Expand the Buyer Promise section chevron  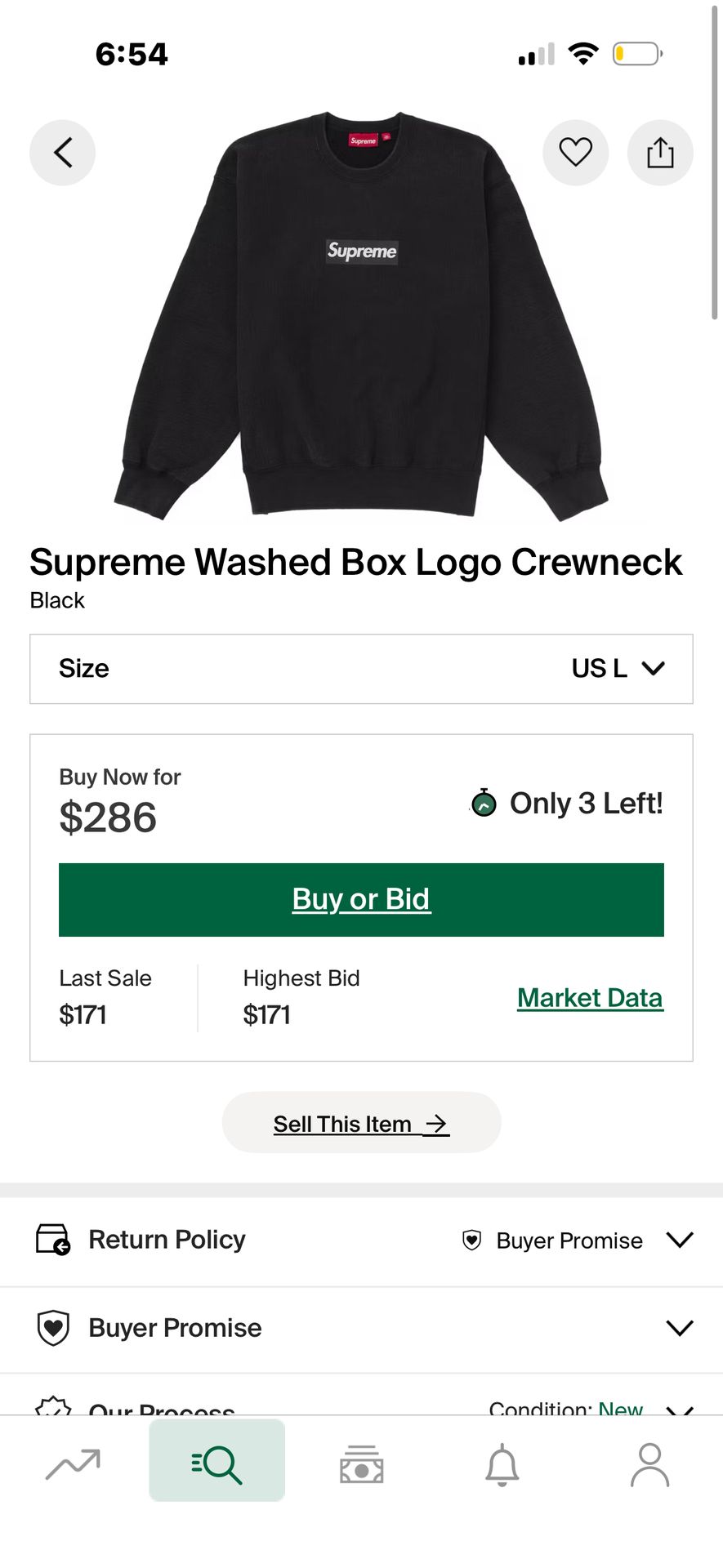680,1327
